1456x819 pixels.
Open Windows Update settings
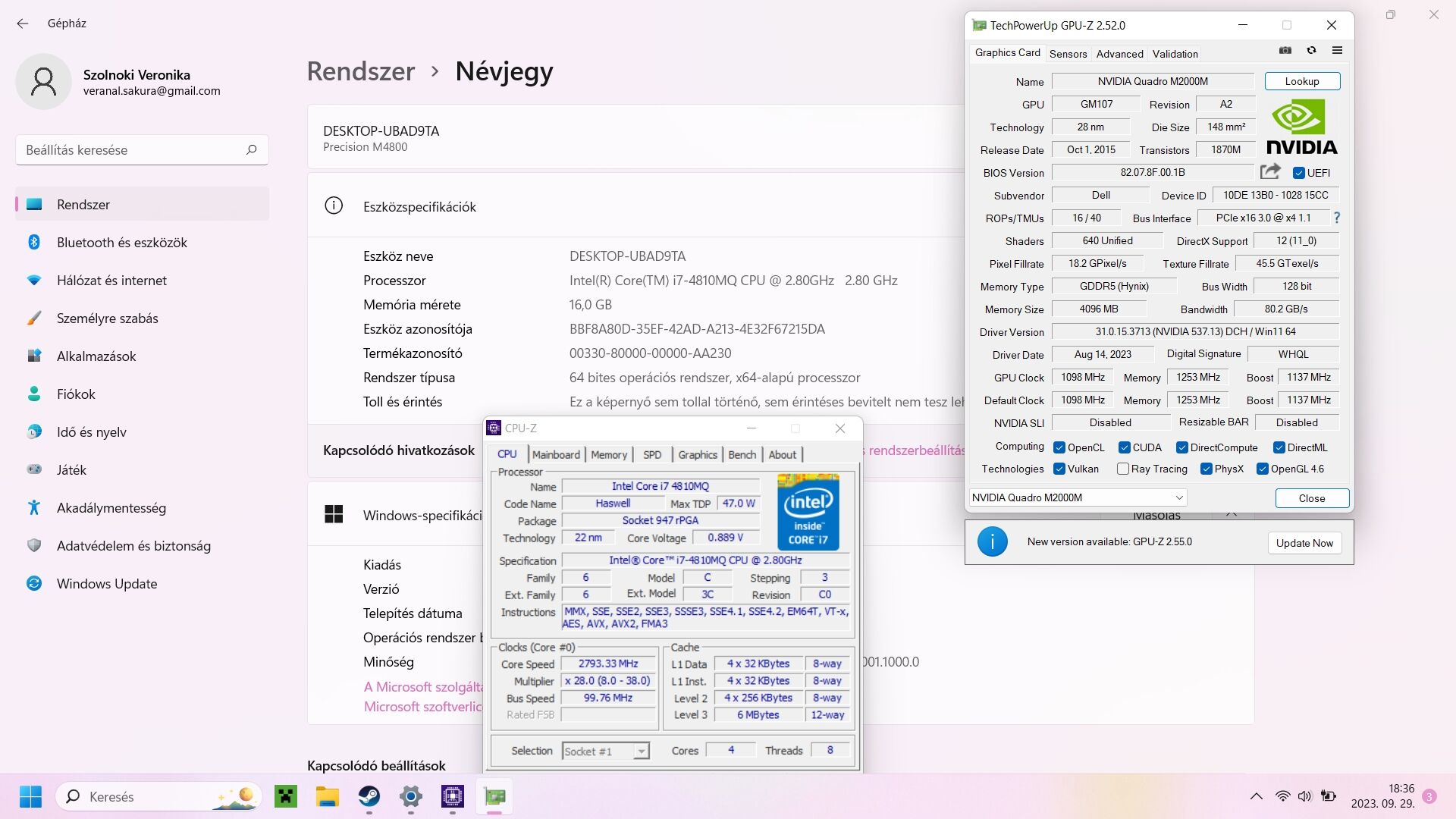(x=142, y=584)
